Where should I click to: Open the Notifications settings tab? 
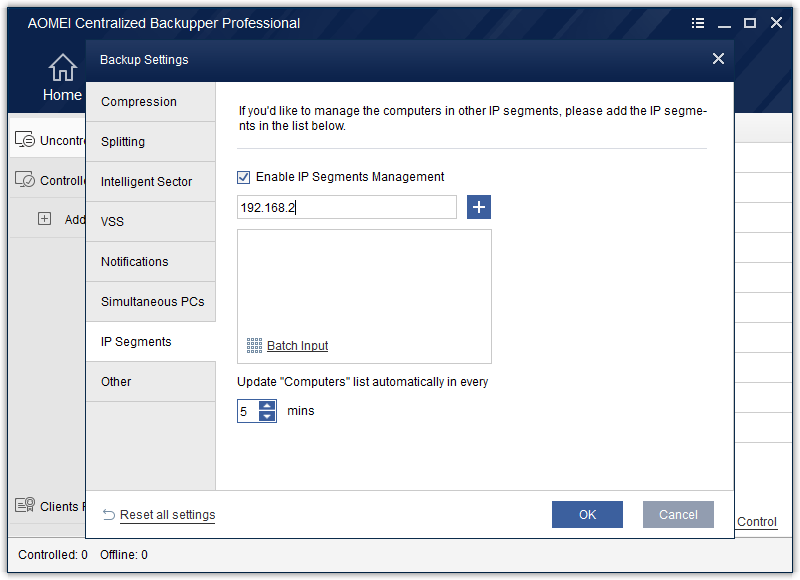135,262
